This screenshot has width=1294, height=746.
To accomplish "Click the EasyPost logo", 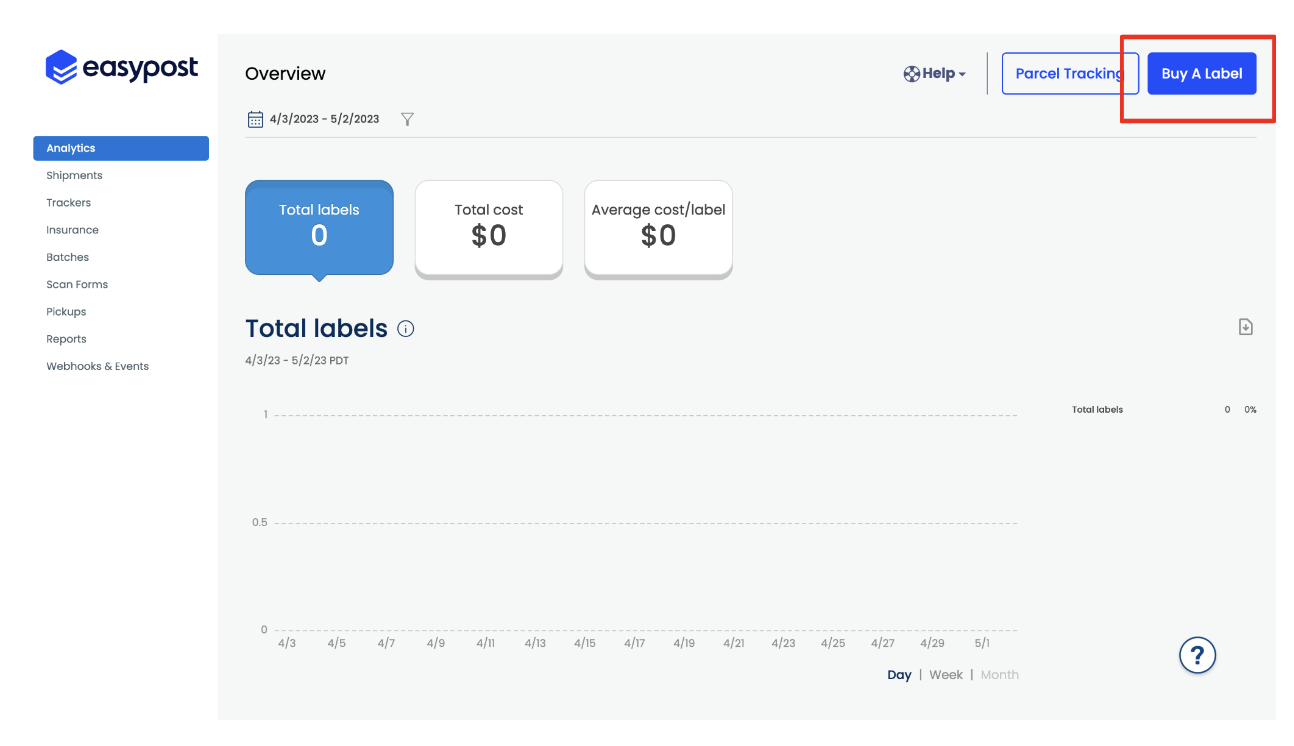I will pos(122,67).
